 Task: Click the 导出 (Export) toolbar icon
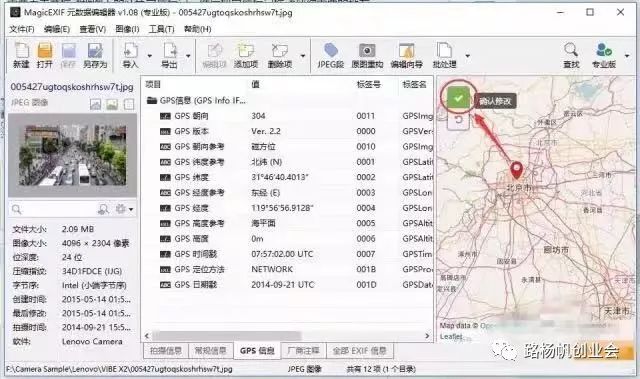(x=169, y=55)
